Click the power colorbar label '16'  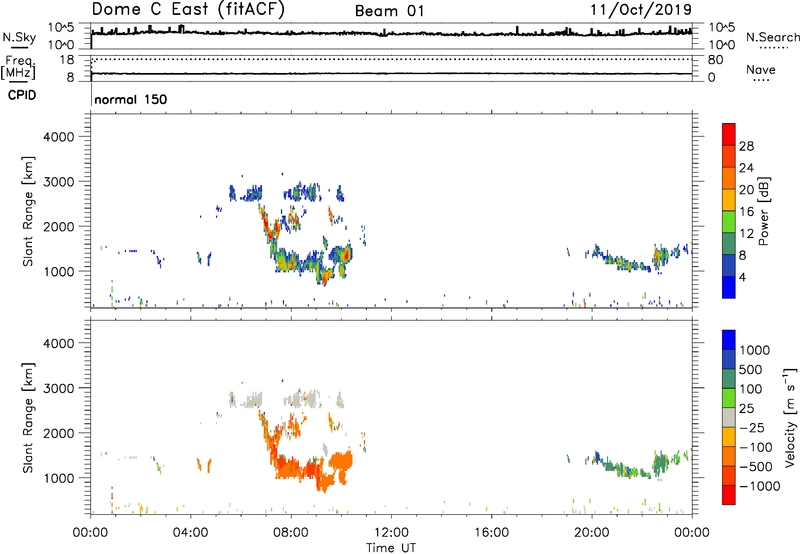(746, 212)
